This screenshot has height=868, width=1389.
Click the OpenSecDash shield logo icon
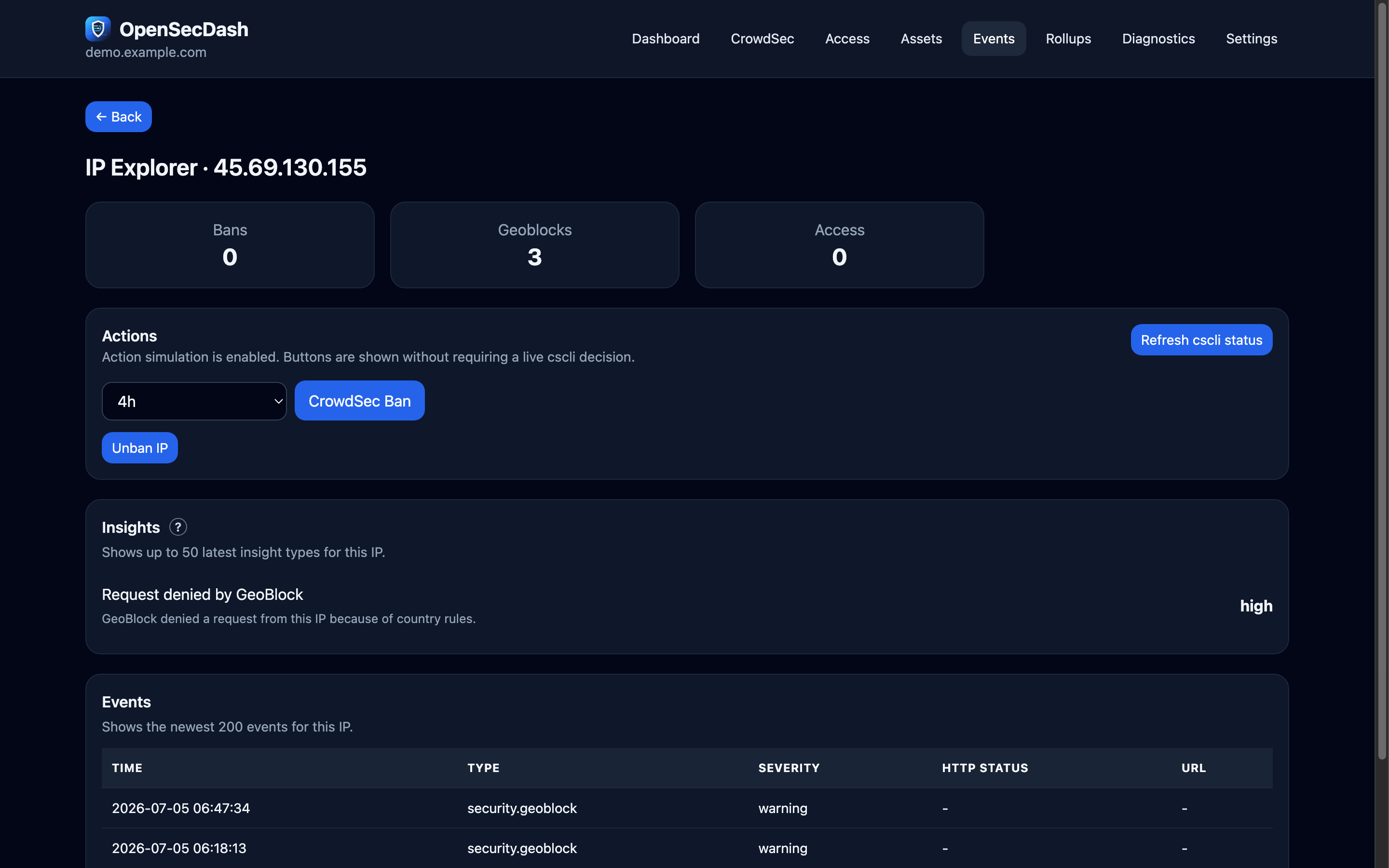pos(97,28)
